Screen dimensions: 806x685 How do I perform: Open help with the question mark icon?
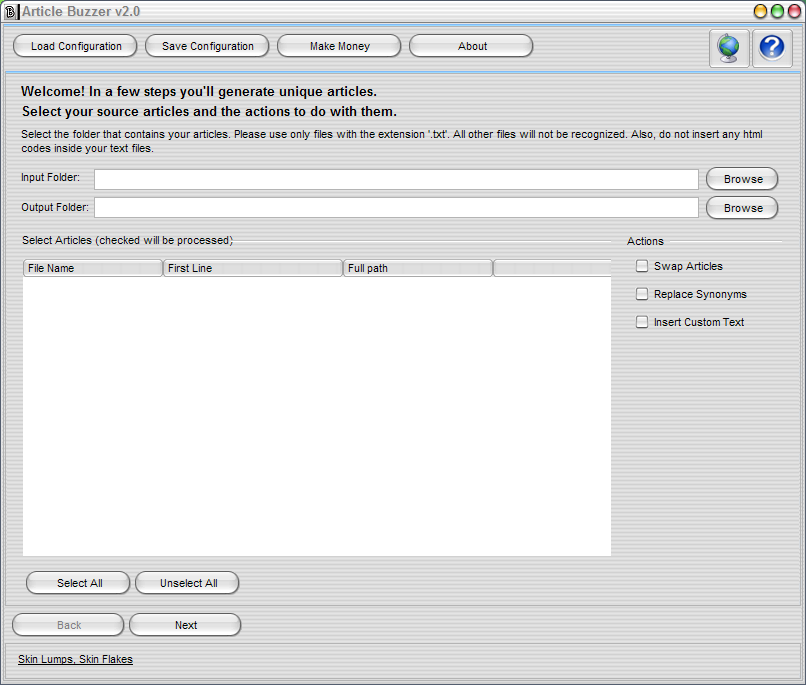[x=772, y=47]
